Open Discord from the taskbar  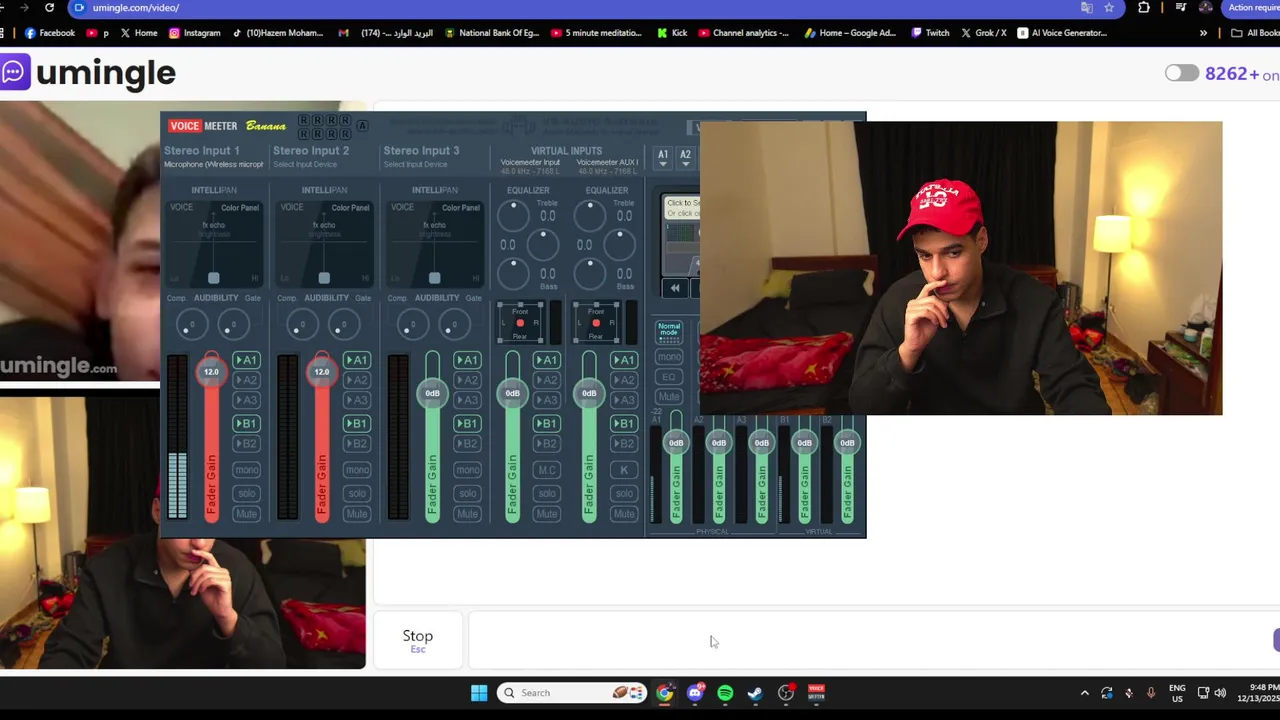pyautogui.click(x=695, y=693)
